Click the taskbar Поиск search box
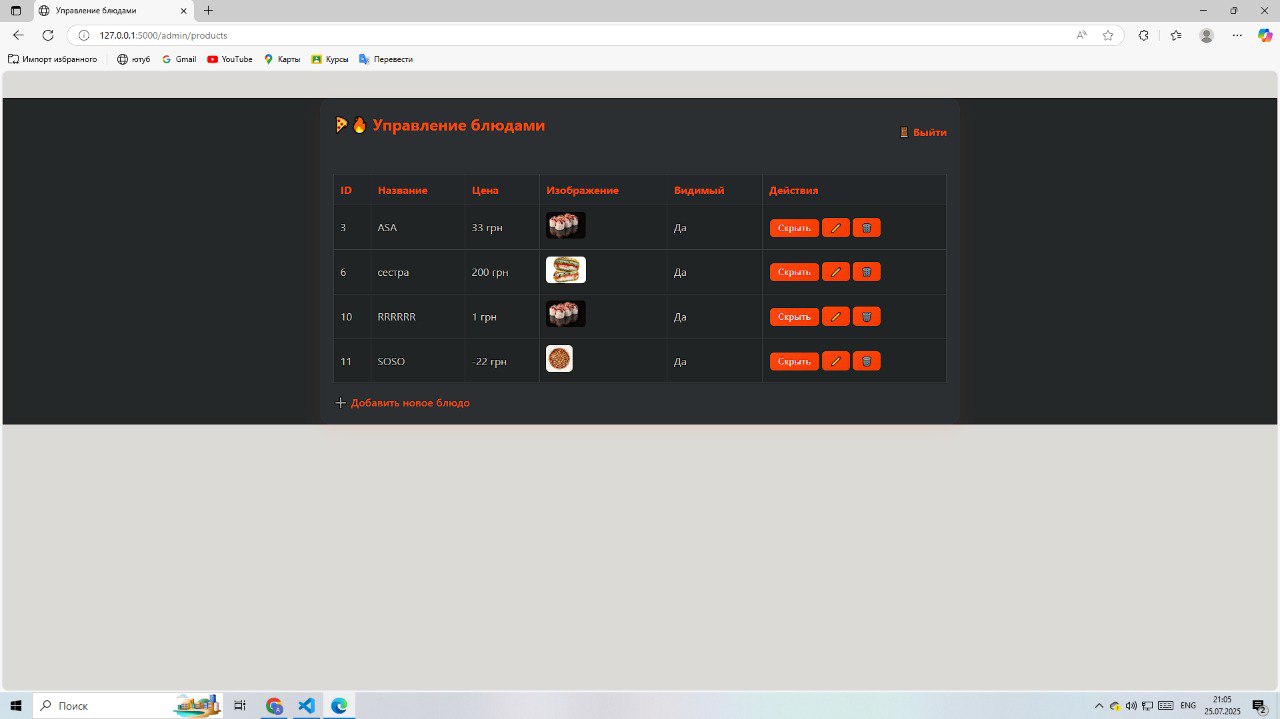Screen dimensions: 1280x719 [x=128, y=706]
